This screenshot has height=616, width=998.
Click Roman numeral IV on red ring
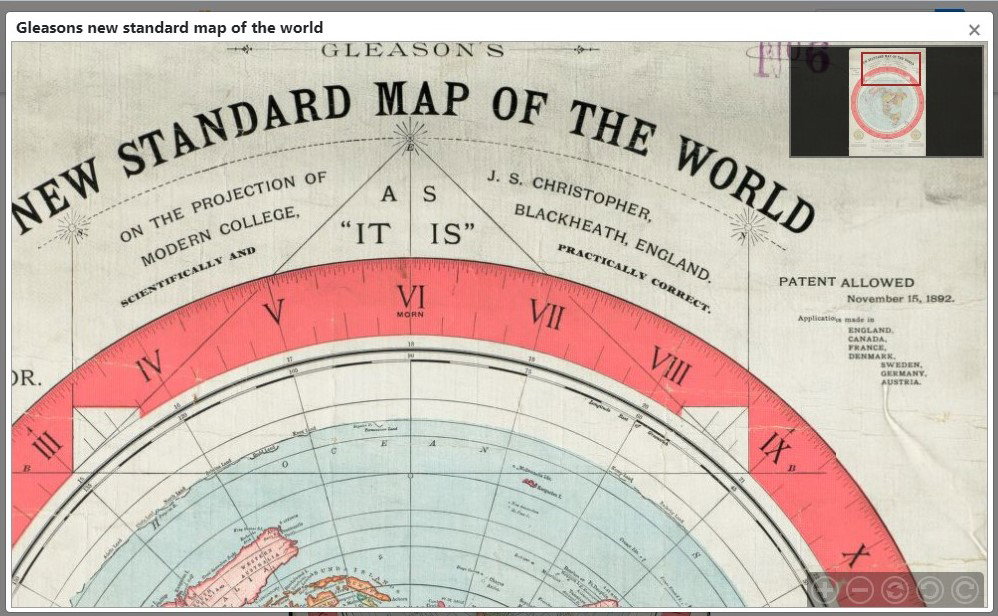pos(149,367)
